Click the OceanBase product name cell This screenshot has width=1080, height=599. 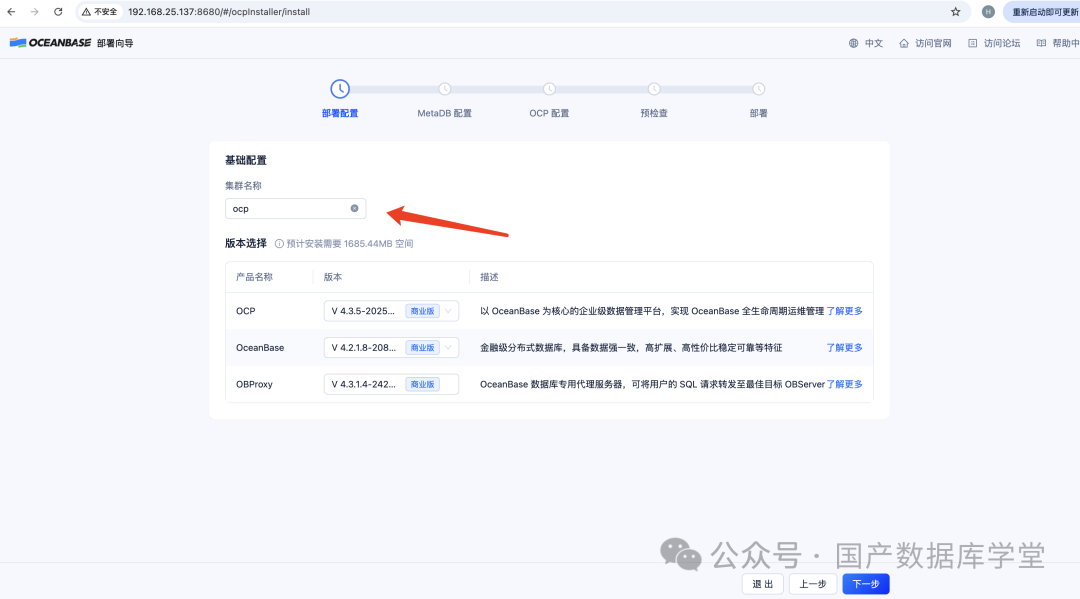[x=260, y=348]
